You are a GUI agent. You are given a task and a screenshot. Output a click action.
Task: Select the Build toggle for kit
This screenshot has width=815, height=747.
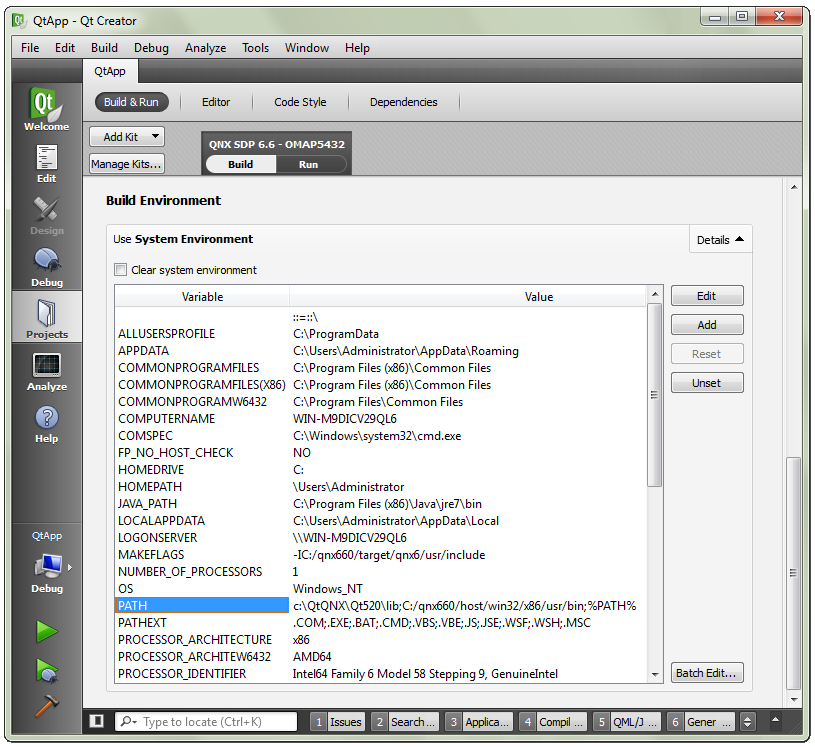pyautogui.click(x=241, y=164)
